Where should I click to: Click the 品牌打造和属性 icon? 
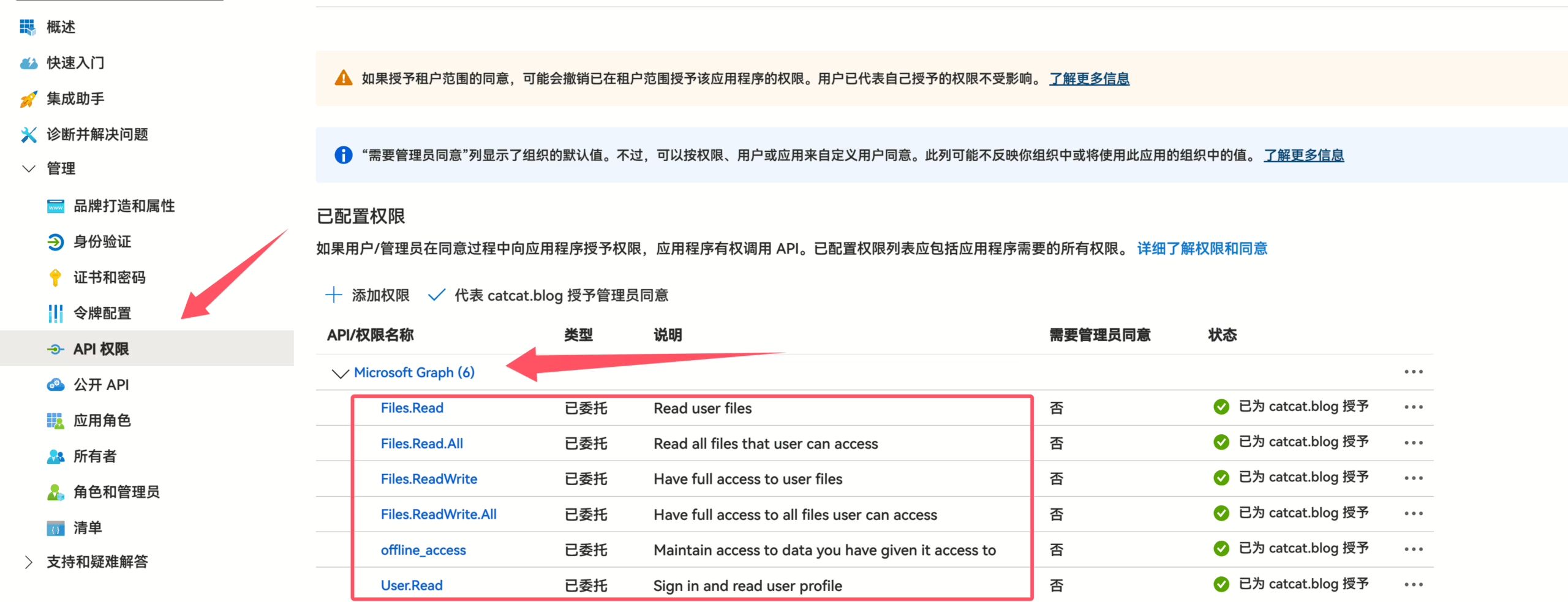(x=56, y=206)
